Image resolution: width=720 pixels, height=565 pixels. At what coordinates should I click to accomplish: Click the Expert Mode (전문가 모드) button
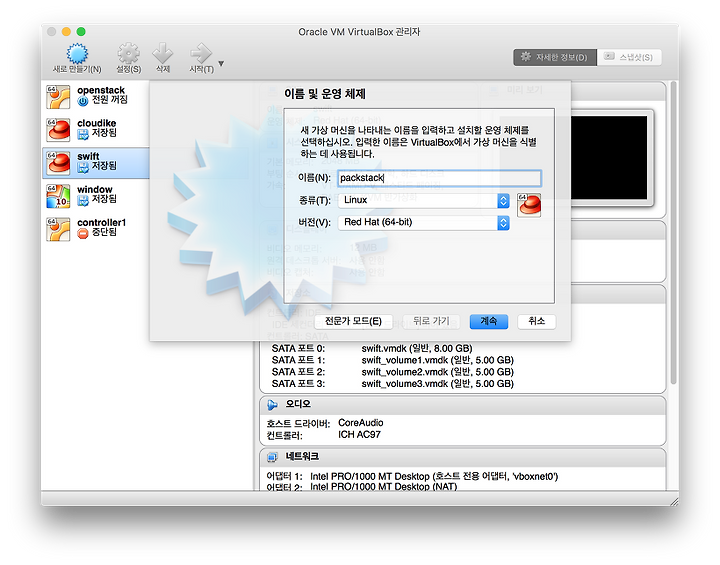point(353,321)
